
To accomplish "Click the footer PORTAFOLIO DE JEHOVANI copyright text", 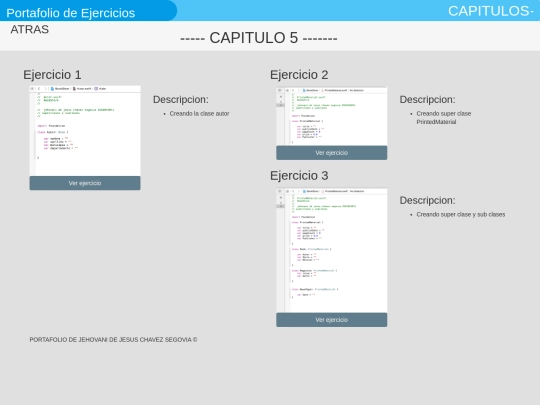I will pyautogui.click(x=113, y=340).
